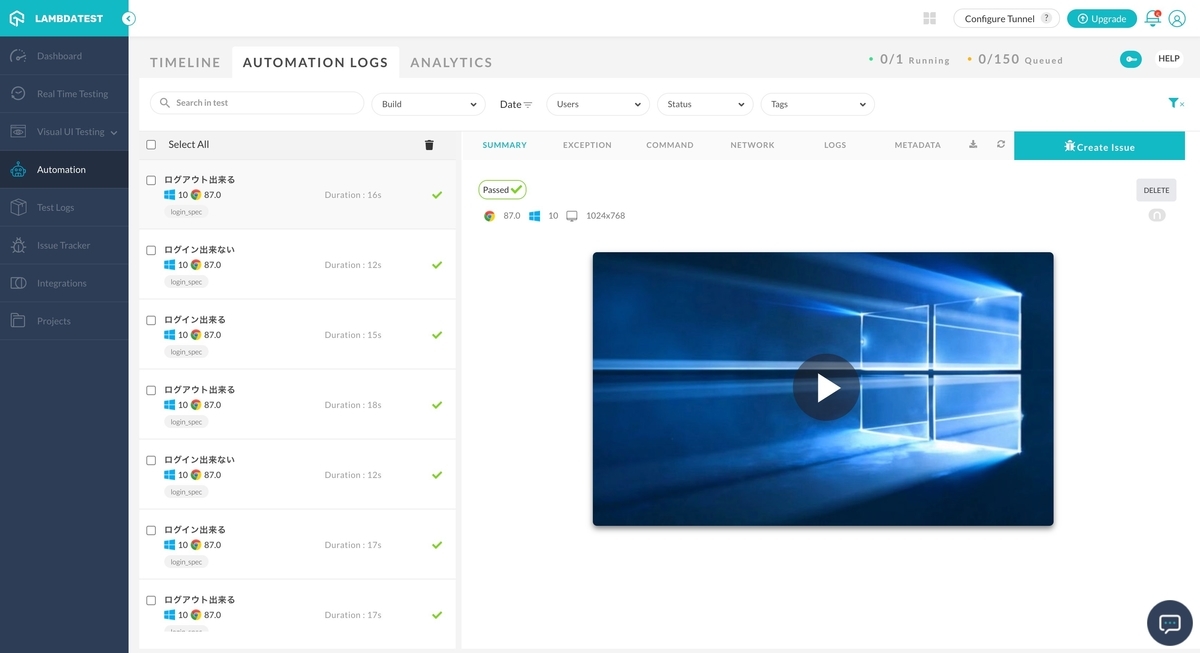The image size is (1200, 653).
Task: Play the test recording video
Action: click(825, 387)
